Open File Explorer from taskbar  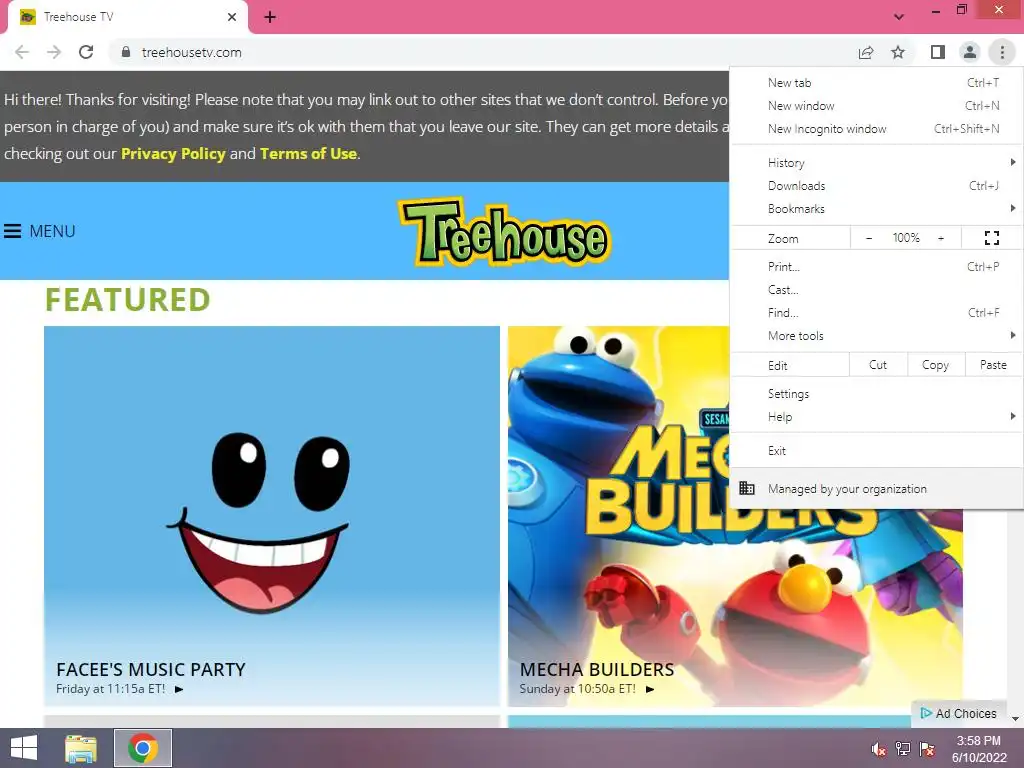click(x=81, y=748)
